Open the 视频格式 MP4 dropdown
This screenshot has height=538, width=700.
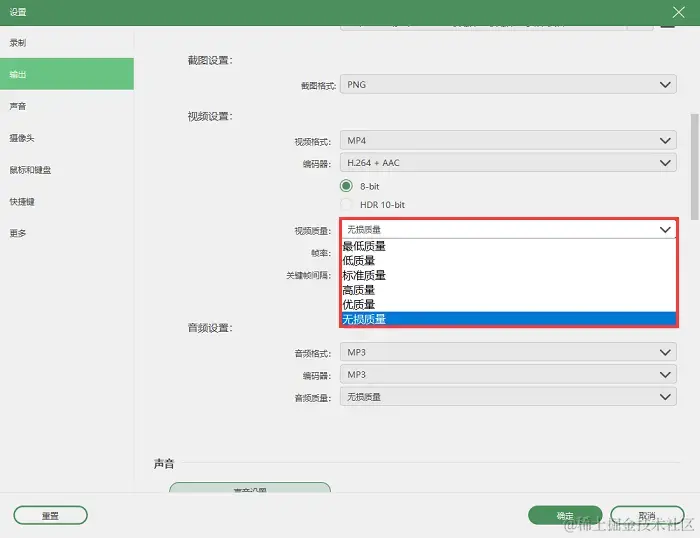(508, 140)
